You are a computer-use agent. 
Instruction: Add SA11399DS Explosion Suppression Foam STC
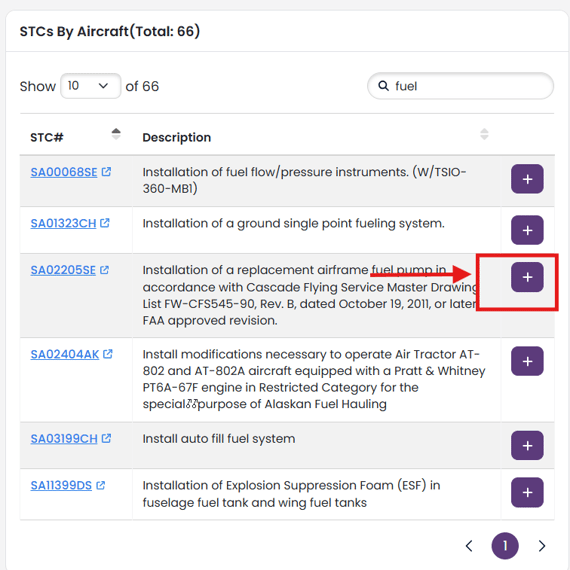tap(527, 492)
